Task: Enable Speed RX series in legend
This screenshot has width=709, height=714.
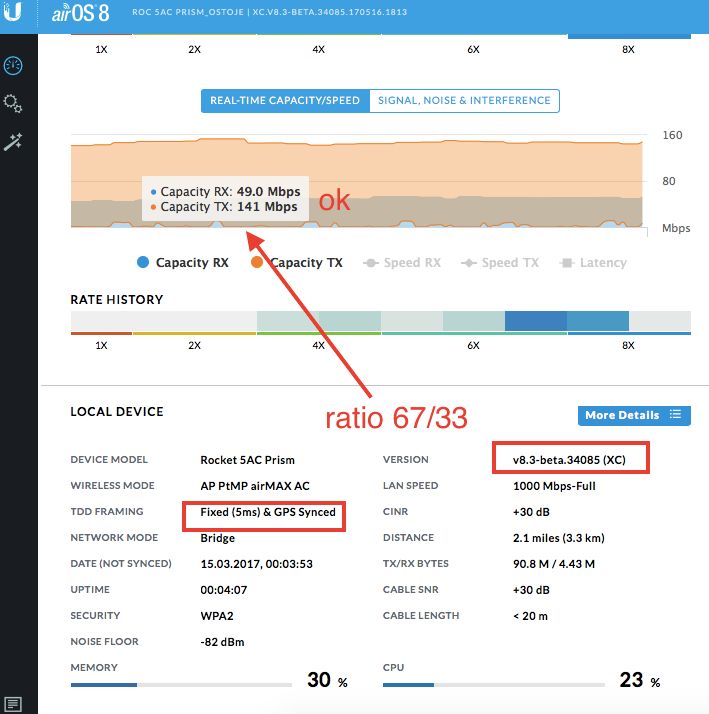Action: [x=402, y=263]
